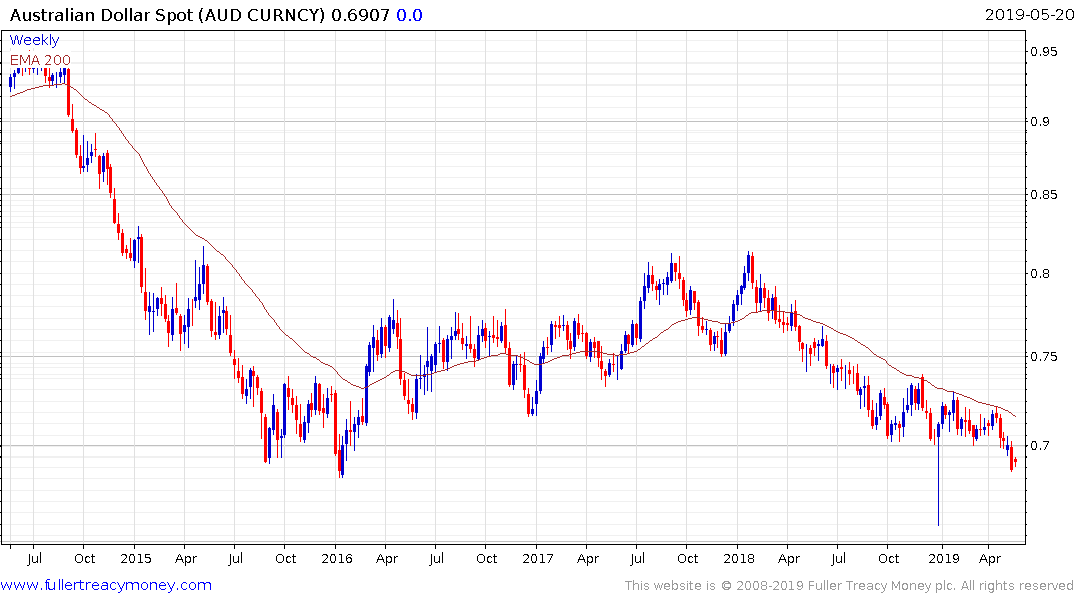Select the last price value 0.6907
The height and width of the screenshot is (600, 1075).
360,15
